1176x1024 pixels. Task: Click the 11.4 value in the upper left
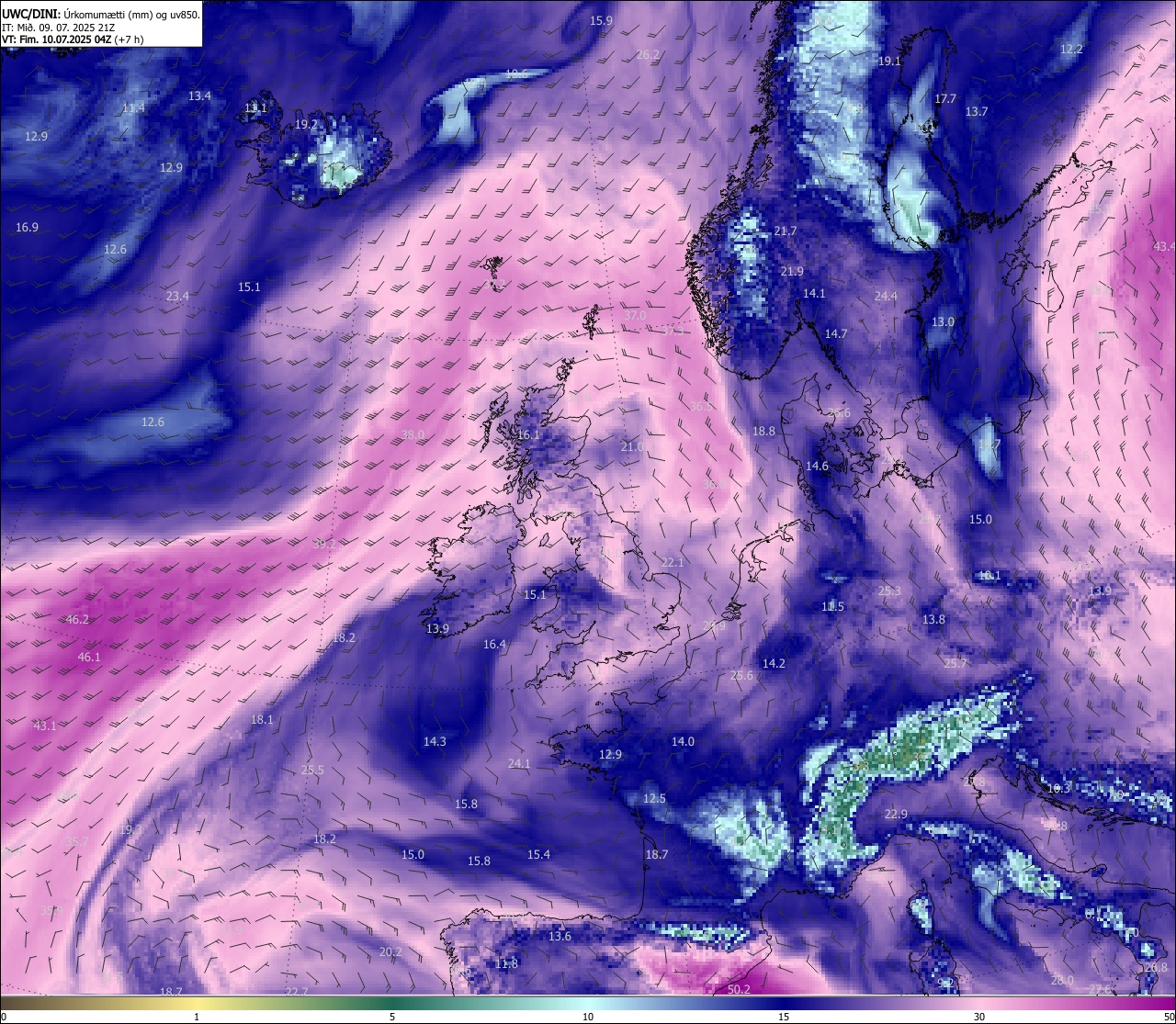click(133, 107)
